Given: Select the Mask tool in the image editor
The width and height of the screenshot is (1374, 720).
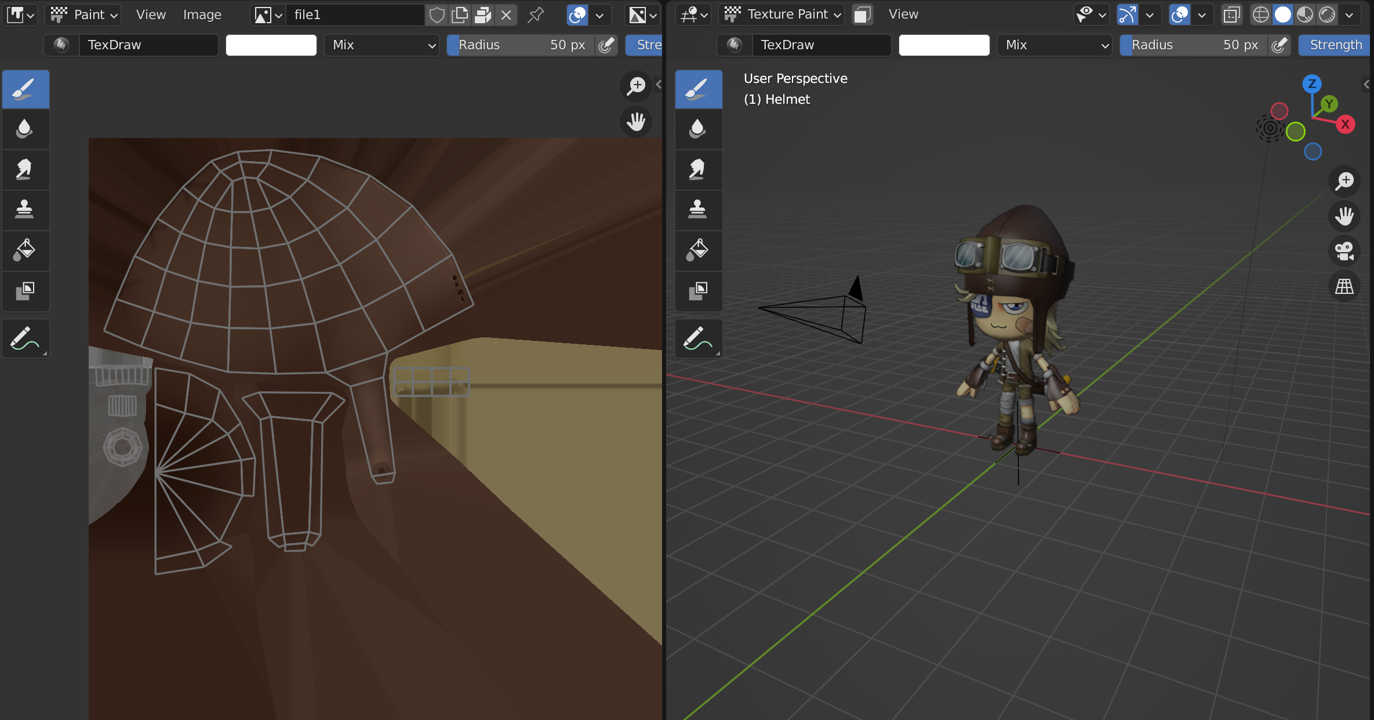Looking at the screenshot, I should coord(25,291).
